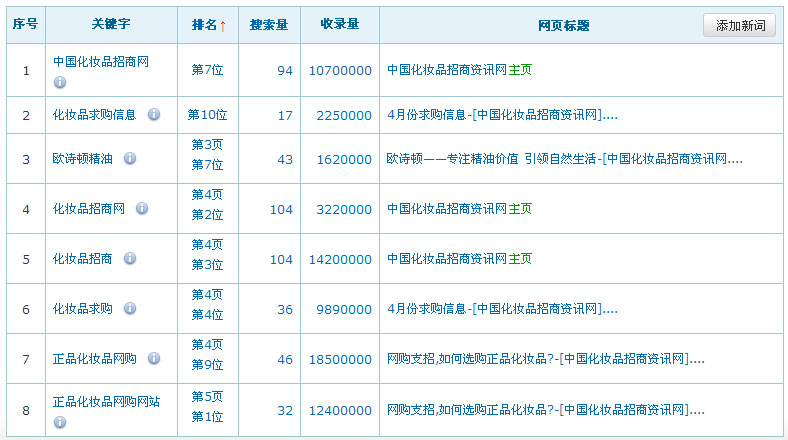Click the 搜索量 column header

[x=270, y=25]
